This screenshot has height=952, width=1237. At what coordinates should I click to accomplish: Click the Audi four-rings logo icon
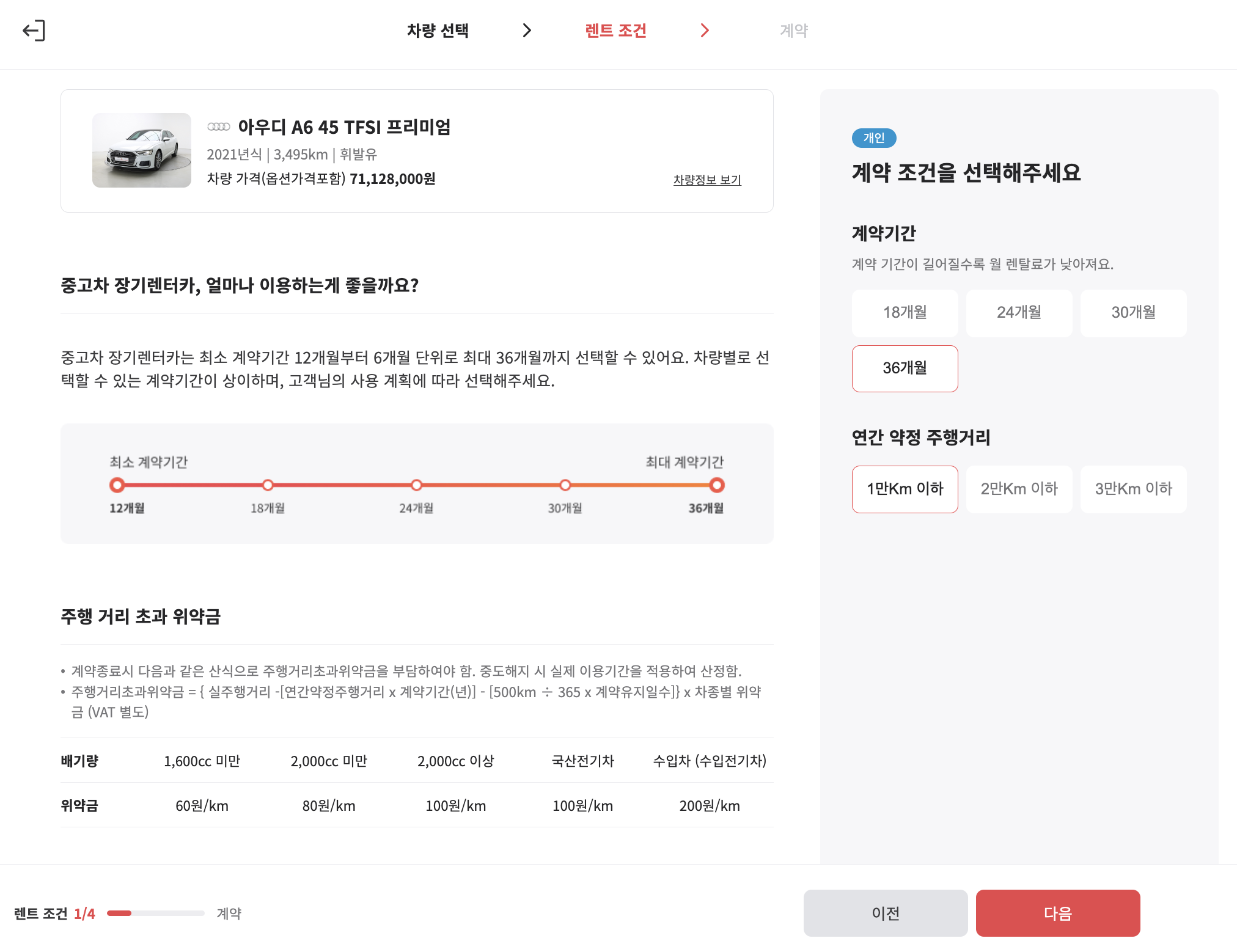point(219,127)
